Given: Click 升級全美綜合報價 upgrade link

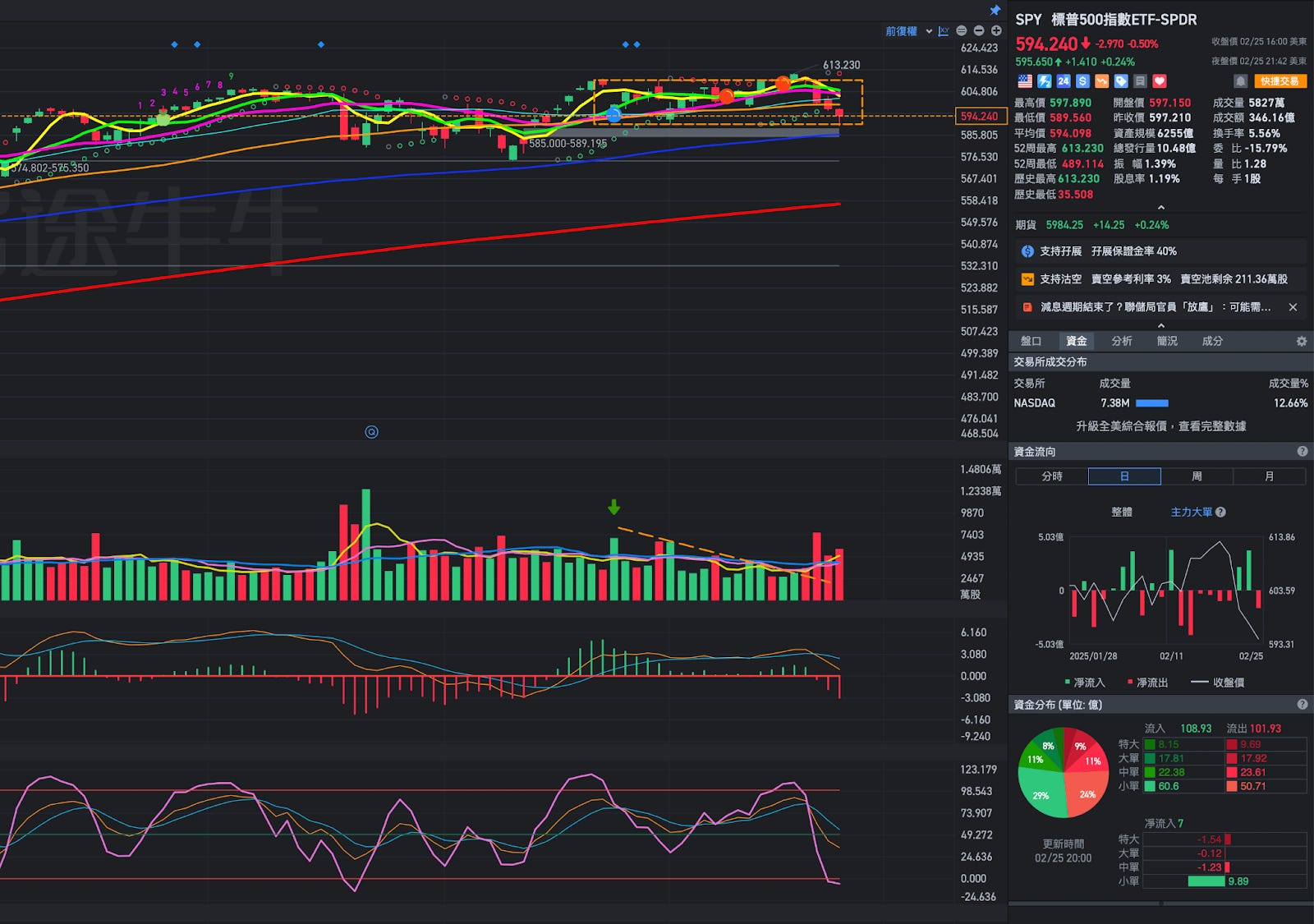Looking at the screenshot, I should (x=1160, y=426).
